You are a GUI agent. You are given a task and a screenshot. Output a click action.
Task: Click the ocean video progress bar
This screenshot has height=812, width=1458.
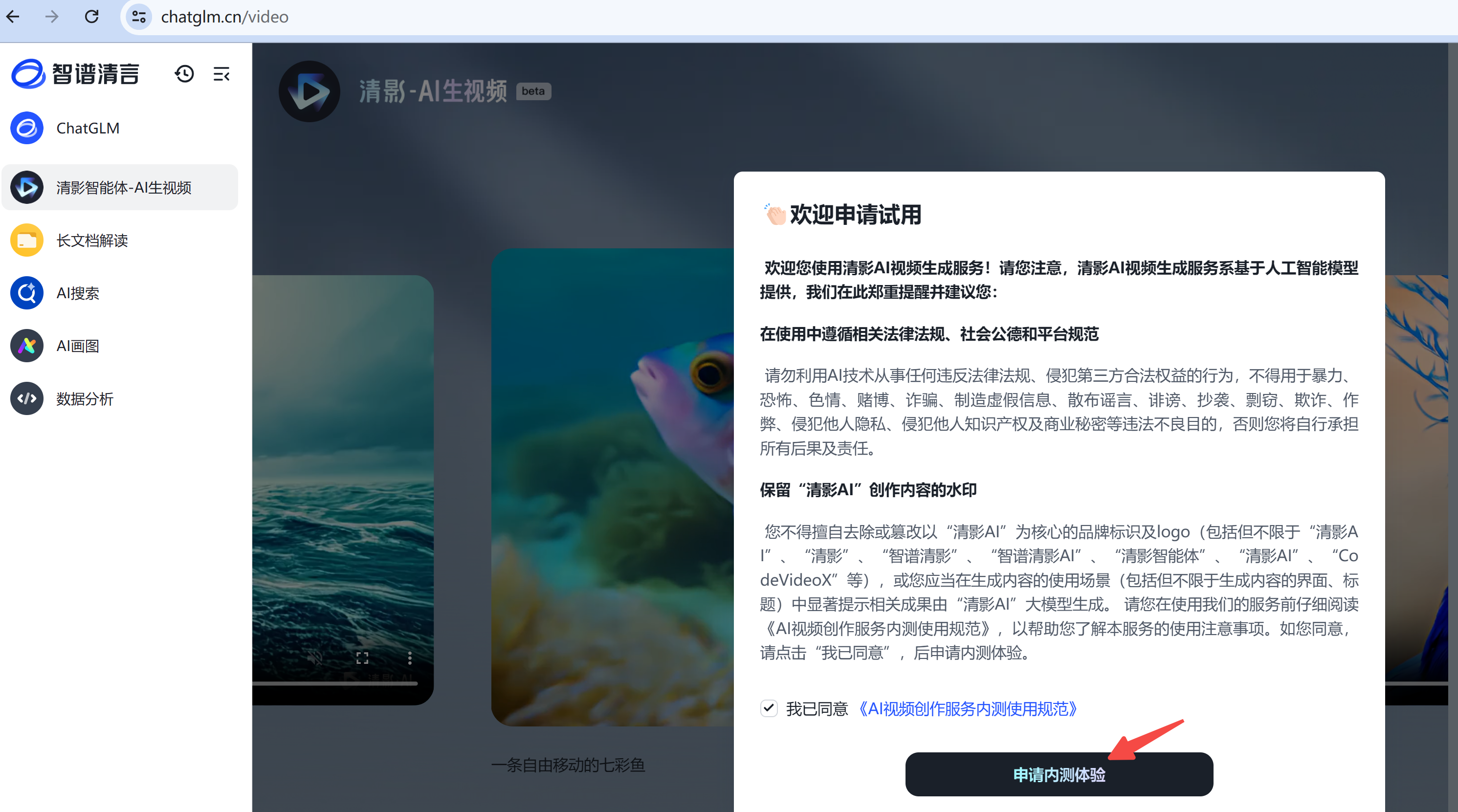click(335, 683)
